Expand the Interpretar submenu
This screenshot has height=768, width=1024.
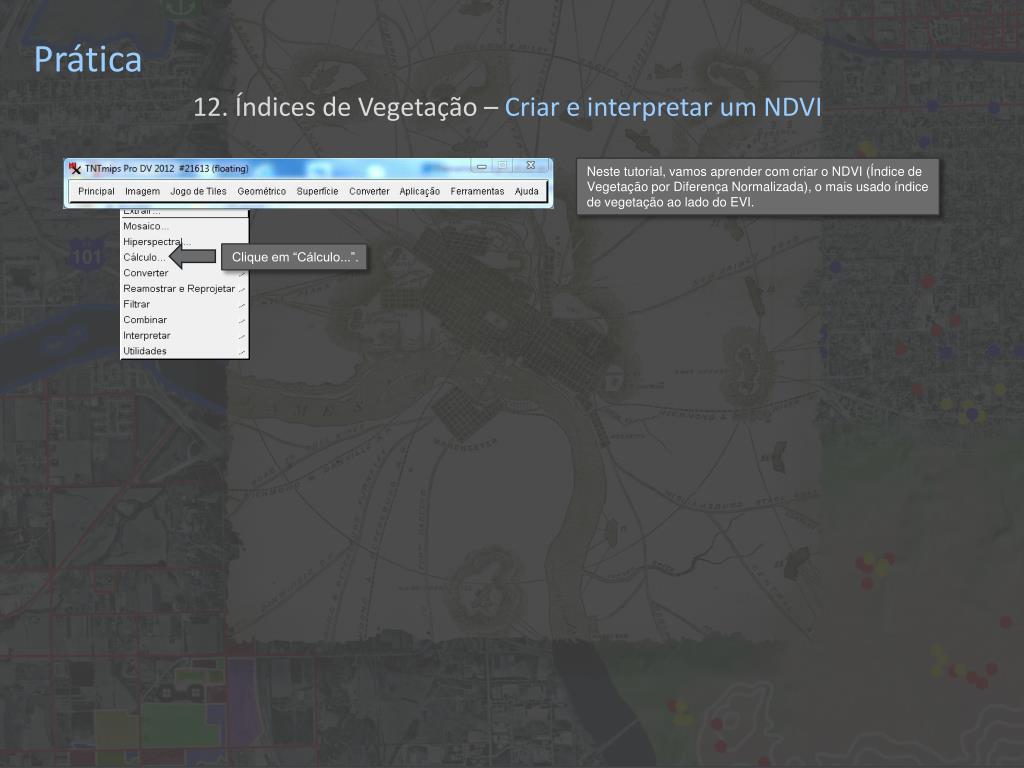pos(184,336)
